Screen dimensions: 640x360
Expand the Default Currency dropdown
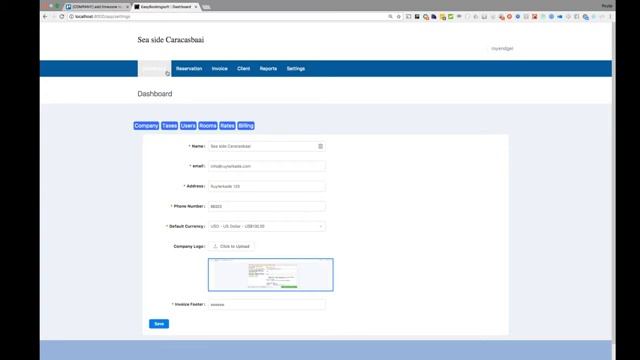(267, 226)
